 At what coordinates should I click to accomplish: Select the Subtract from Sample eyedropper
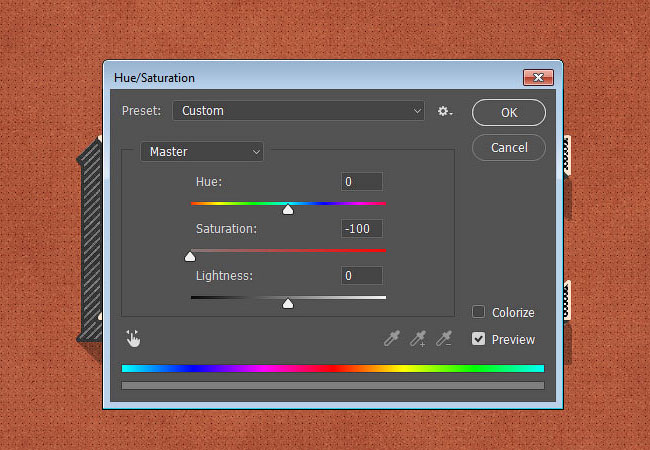pyautogui.click(x=444, y=339)
